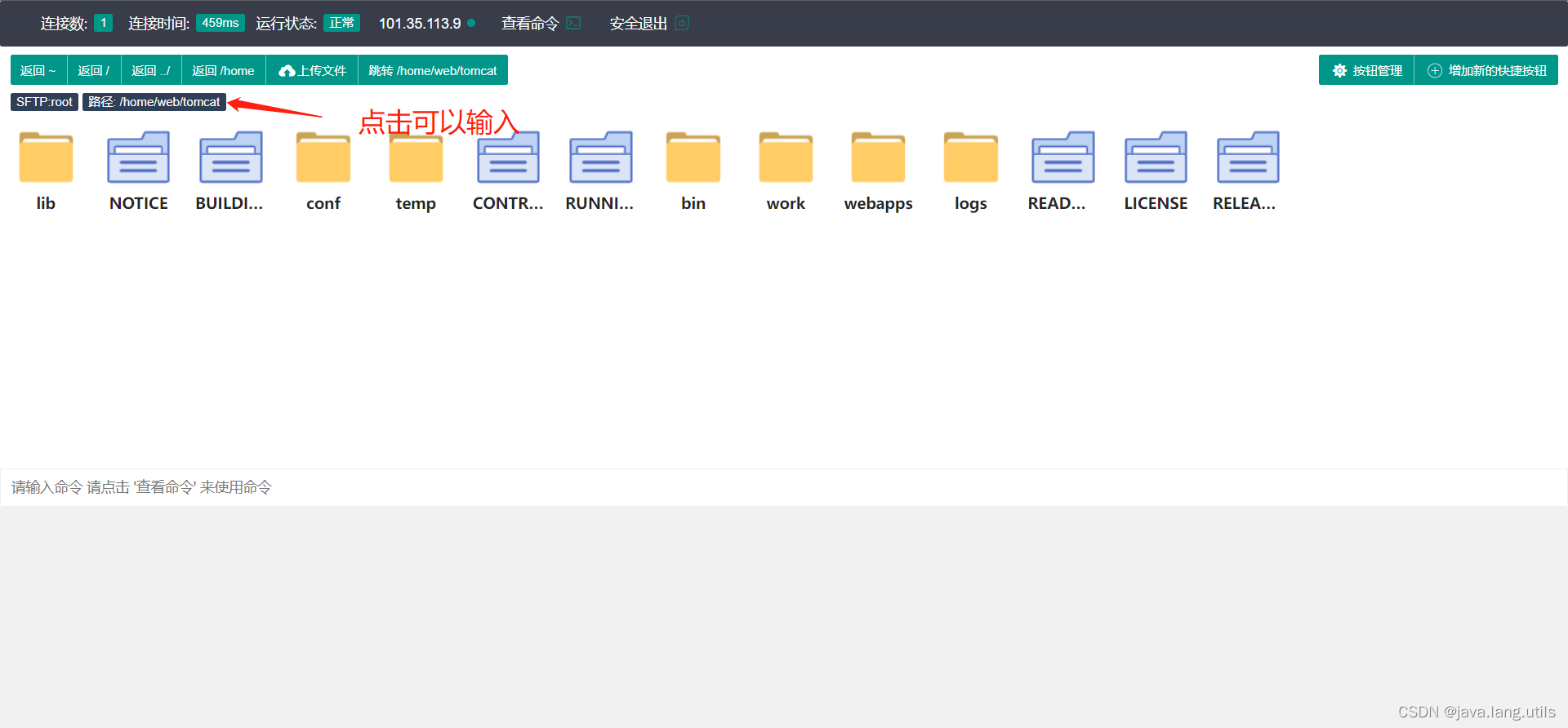
Task: Click the 路径: /home/web/tomcat path tag
Action: coord(154,102)
